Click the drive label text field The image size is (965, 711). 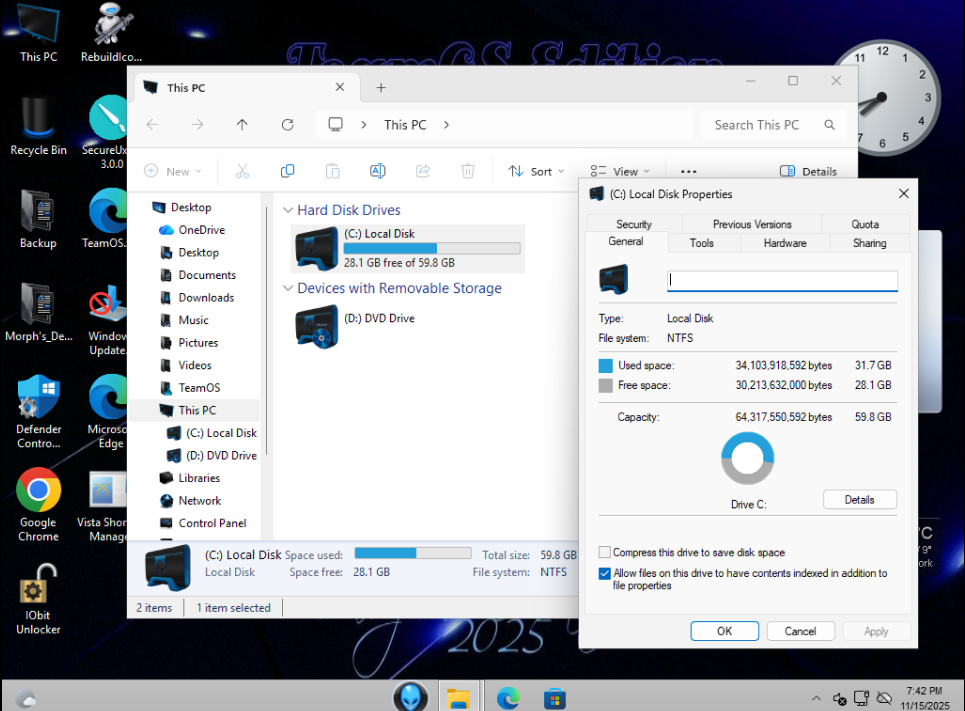[782, 281]
